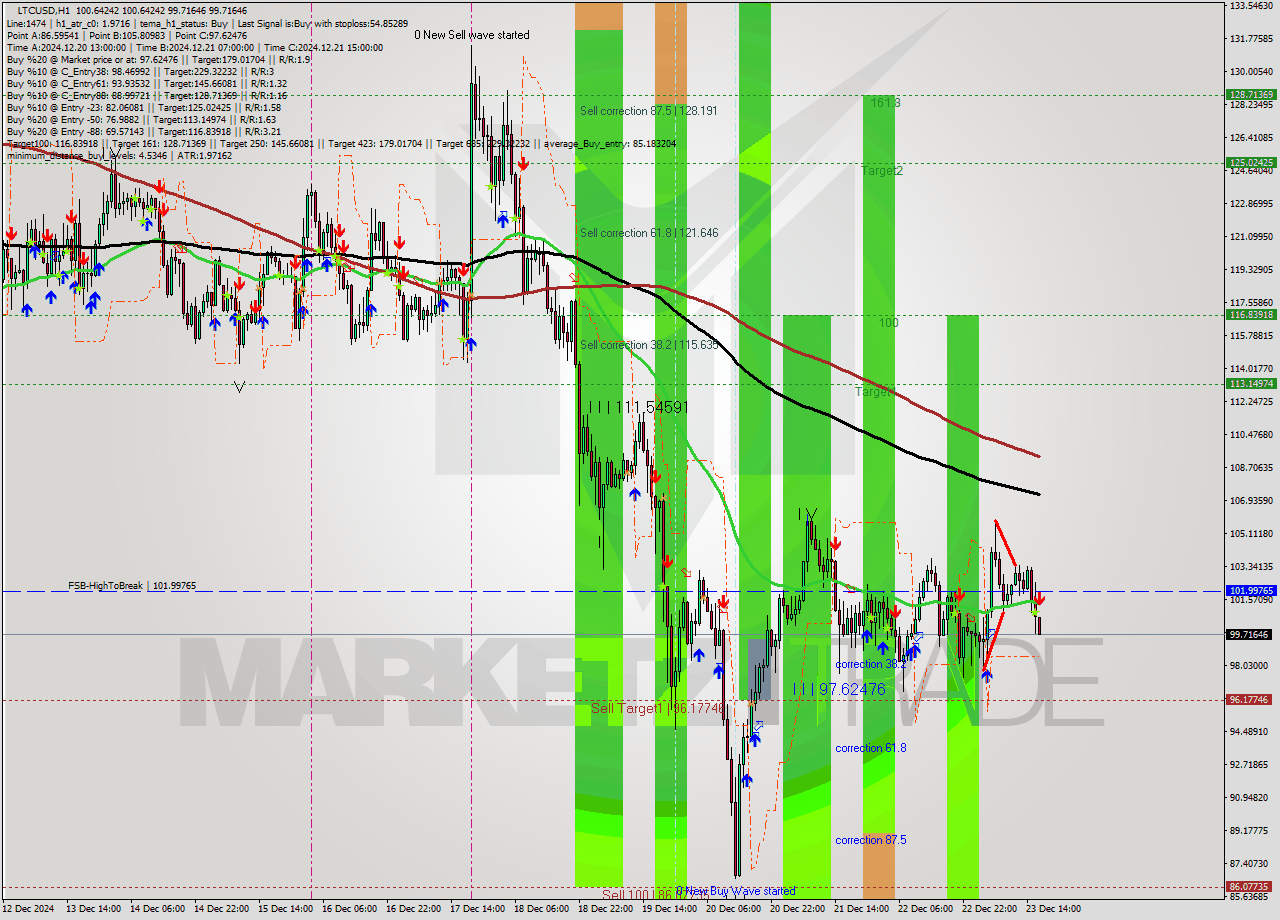Click 'Sell correction 61.8 | 121.646' label

pos(648,232)
